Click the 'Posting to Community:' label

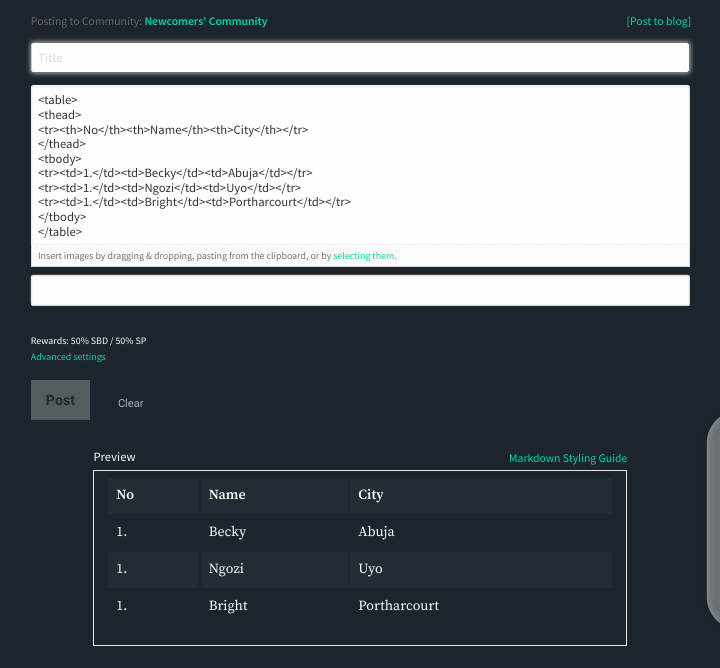coord(86,22)
